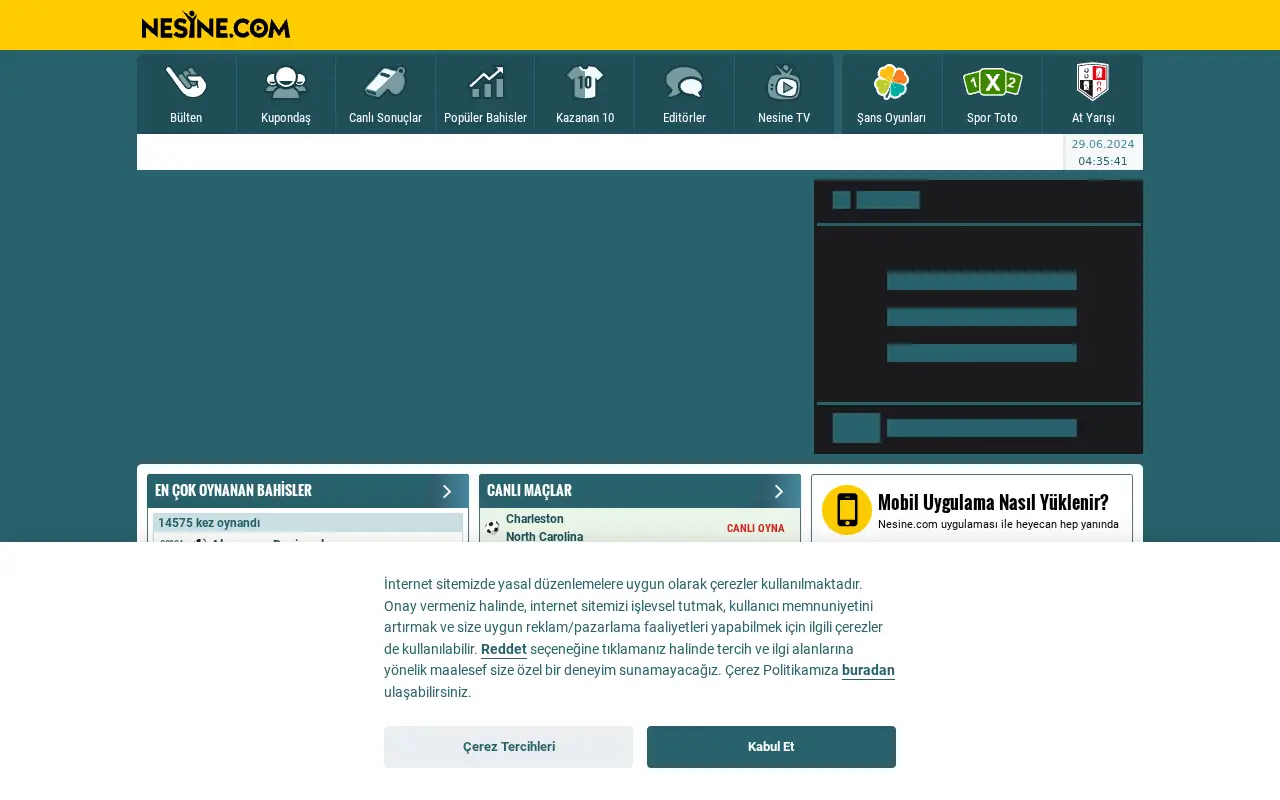Open the At Yarışı icon
Viewport: 1280px width, 800px height.
pyautogui.click(x=1092, y=83)
